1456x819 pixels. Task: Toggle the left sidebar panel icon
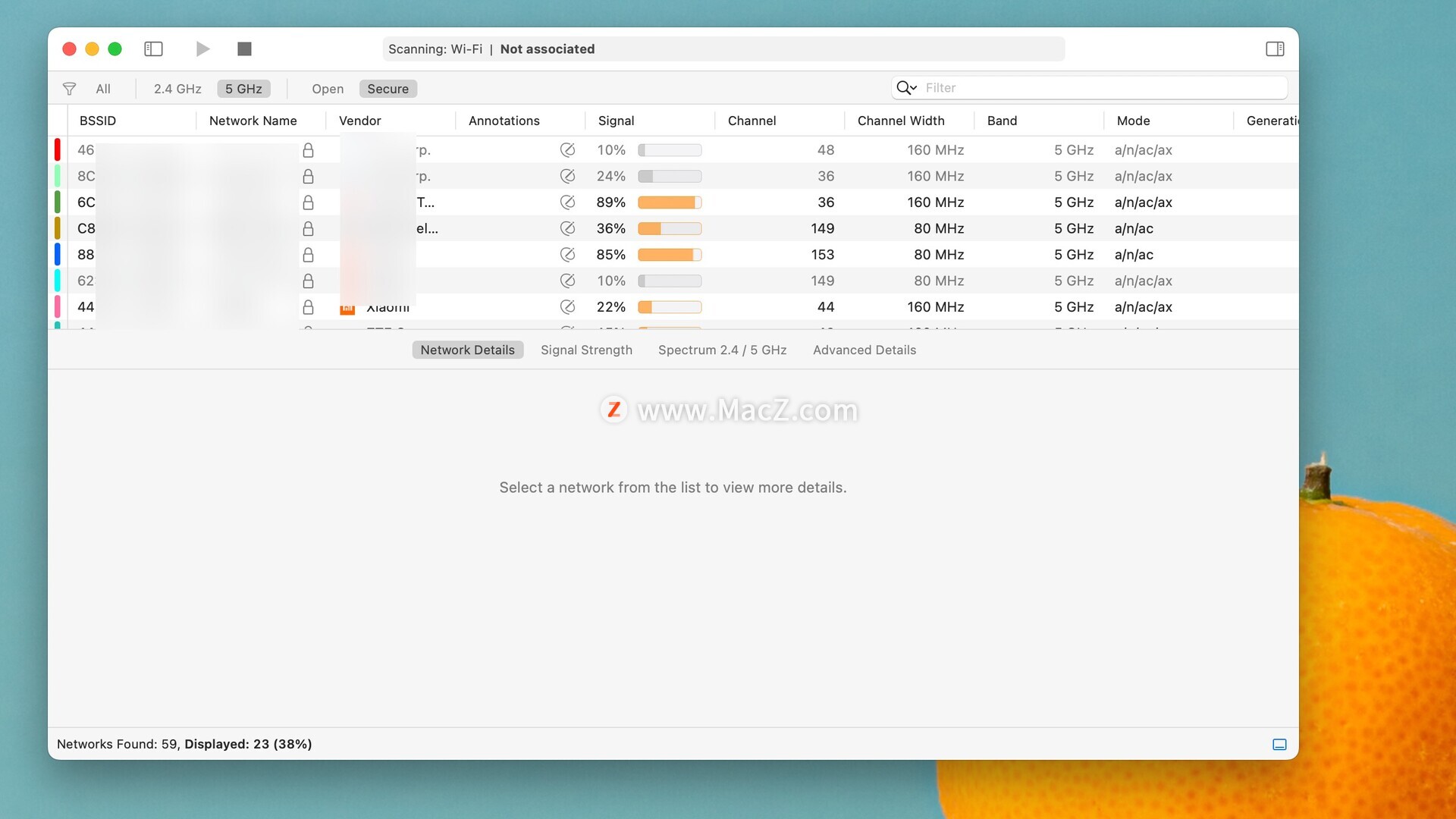[153, 49]
